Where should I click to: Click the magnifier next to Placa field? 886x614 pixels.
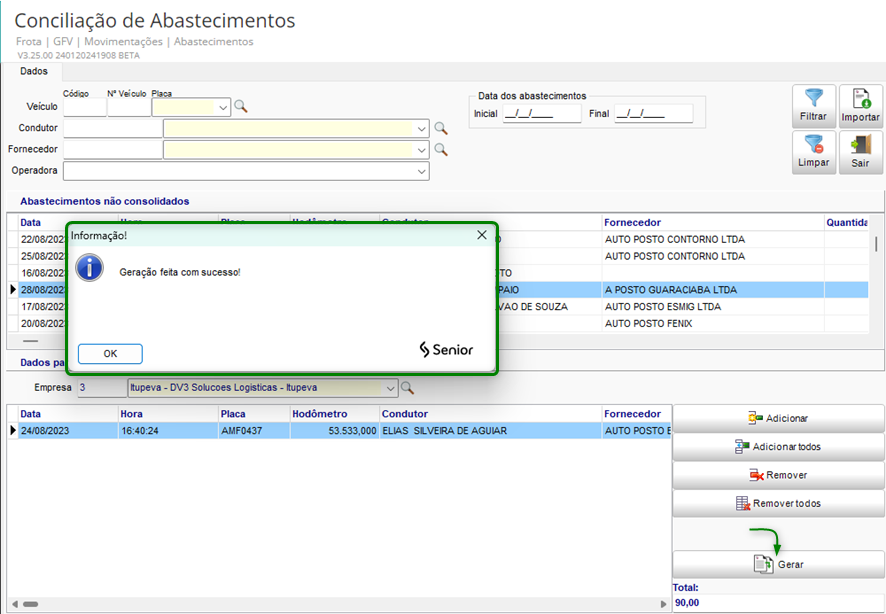tap(240, 106)
